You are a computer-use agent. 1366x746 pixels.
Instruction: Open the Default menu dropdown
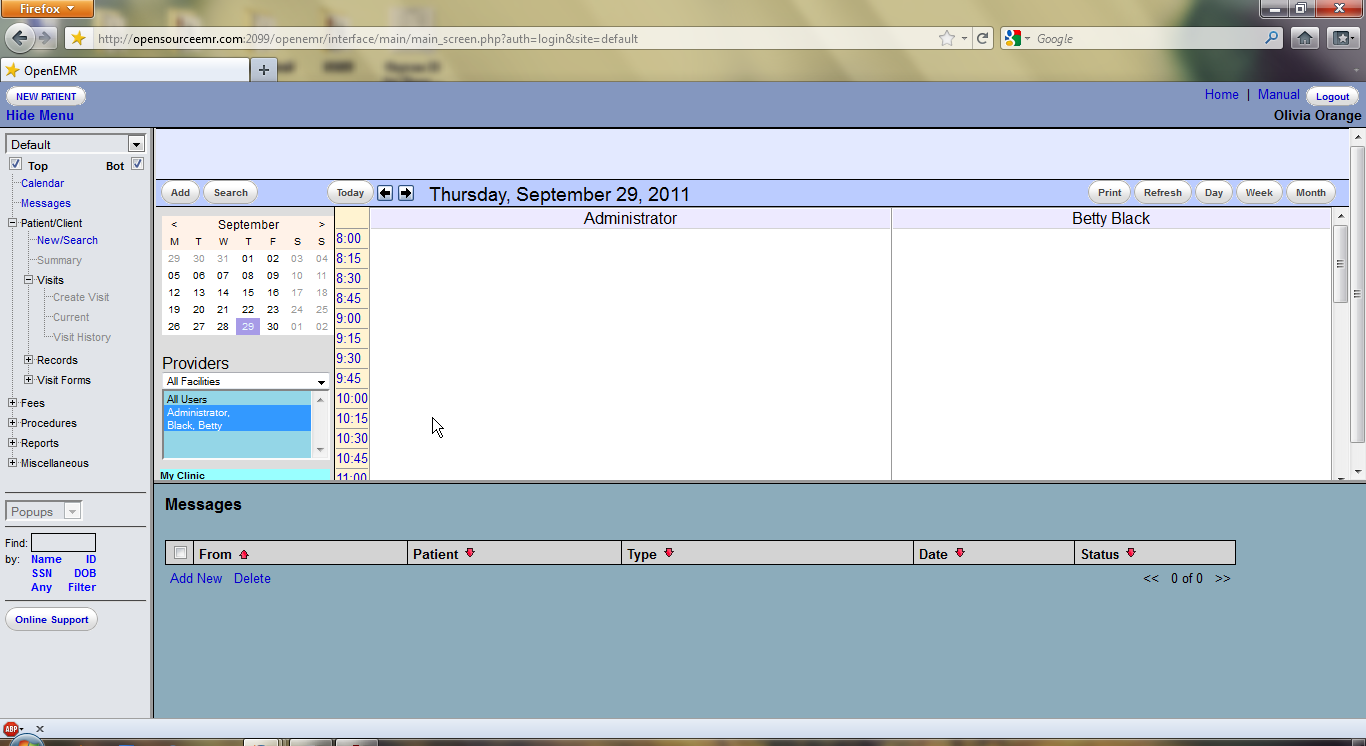click(x=75, y=144)
